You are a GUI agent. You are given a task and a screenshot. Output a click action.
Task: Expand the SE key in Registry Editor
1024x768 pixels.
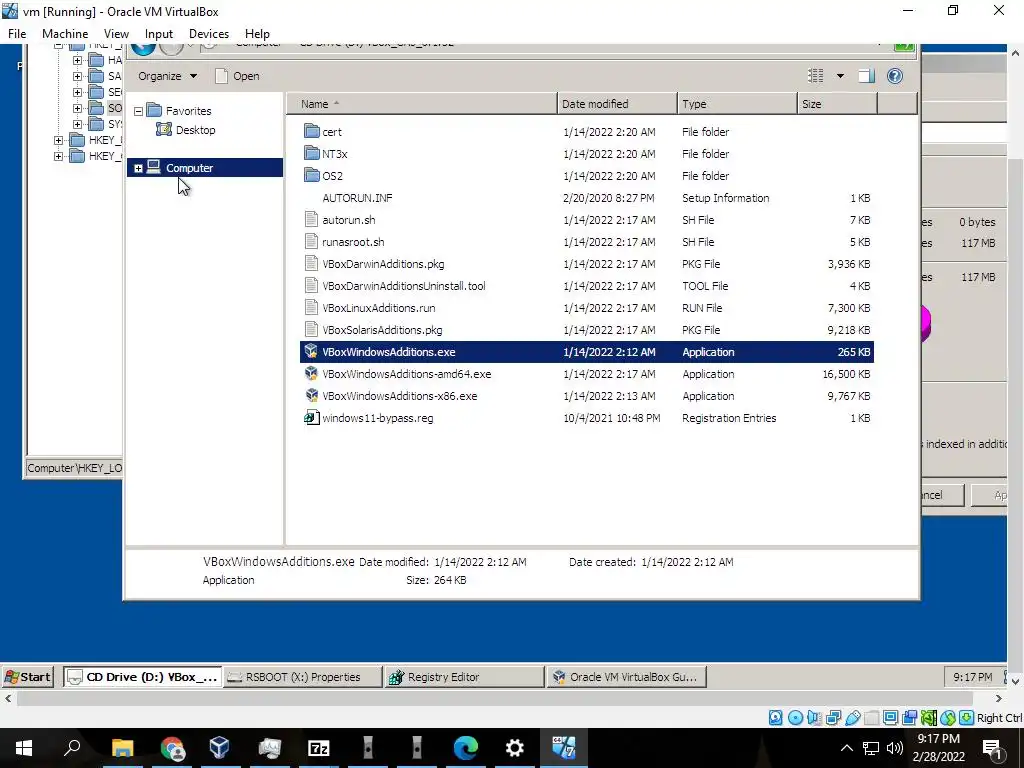77,92
